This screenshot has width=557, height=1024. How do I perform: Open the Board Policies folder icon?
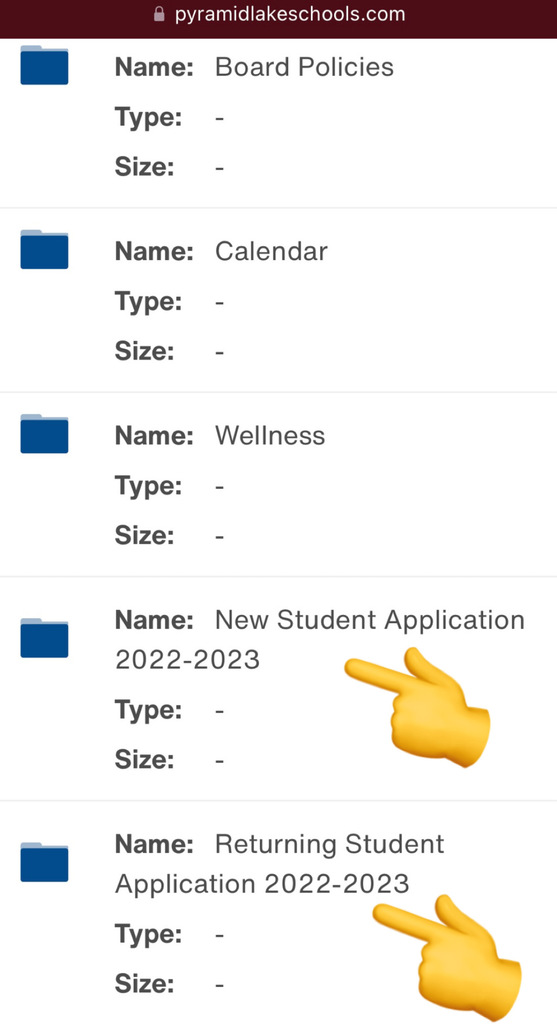(x=44, y=65)
